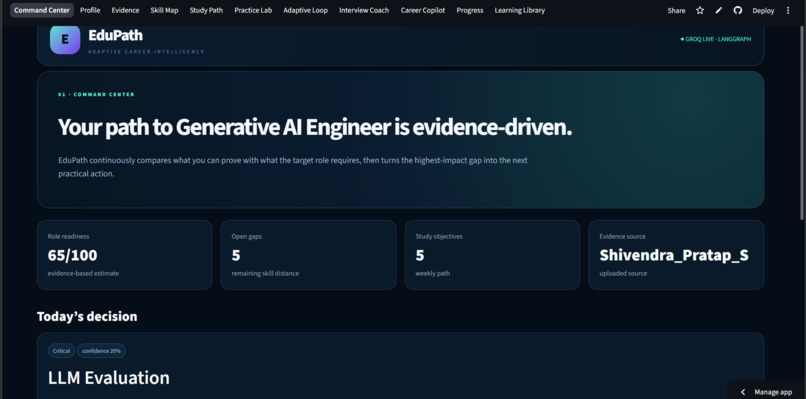The image size is (806, 399).
Task: Click the Adaptive Career Intelligence subtitle
Action: [x=146, y=52]
